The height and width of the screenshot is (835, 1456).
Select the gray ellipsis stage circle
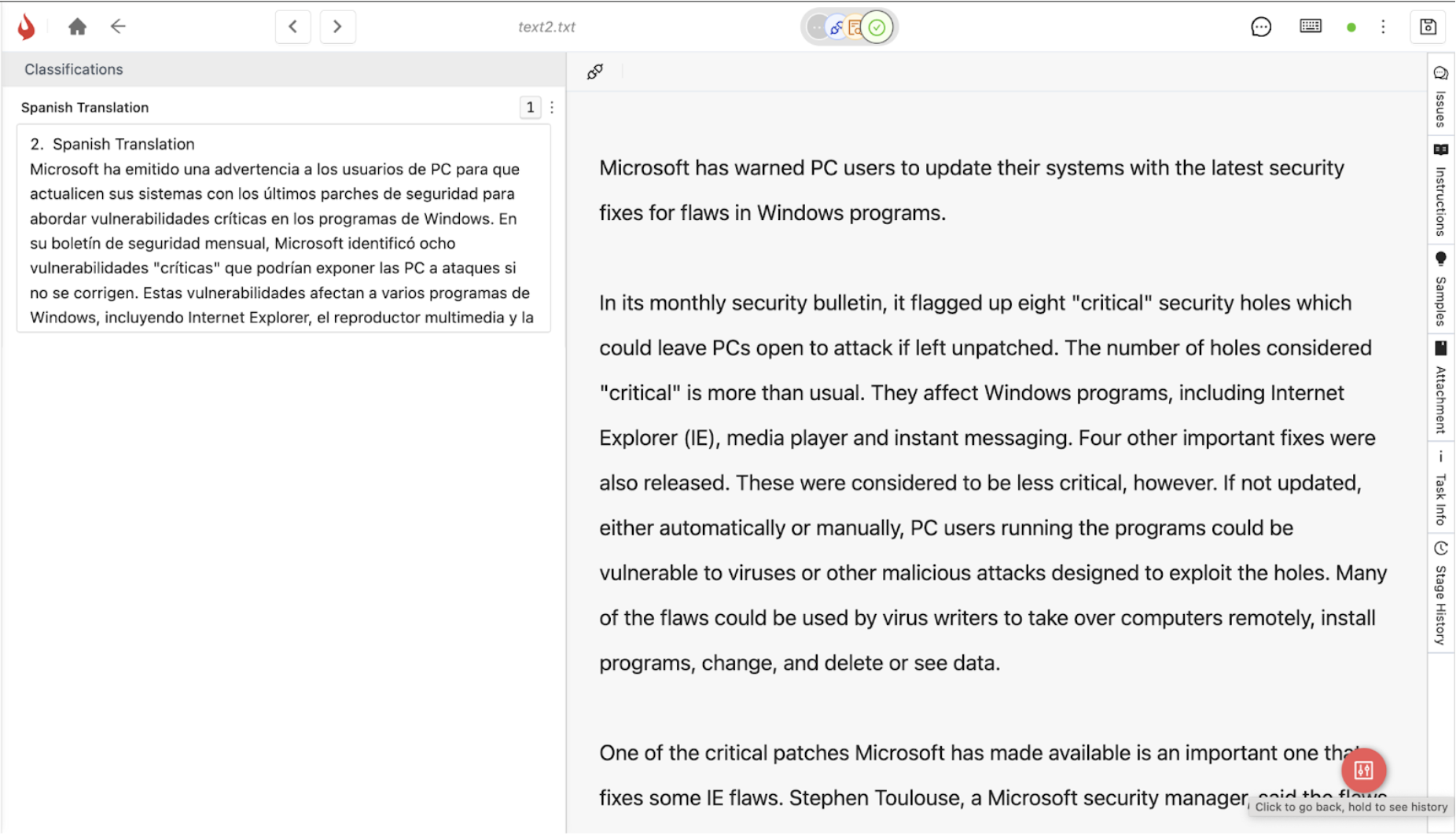(x=818, y=28)
